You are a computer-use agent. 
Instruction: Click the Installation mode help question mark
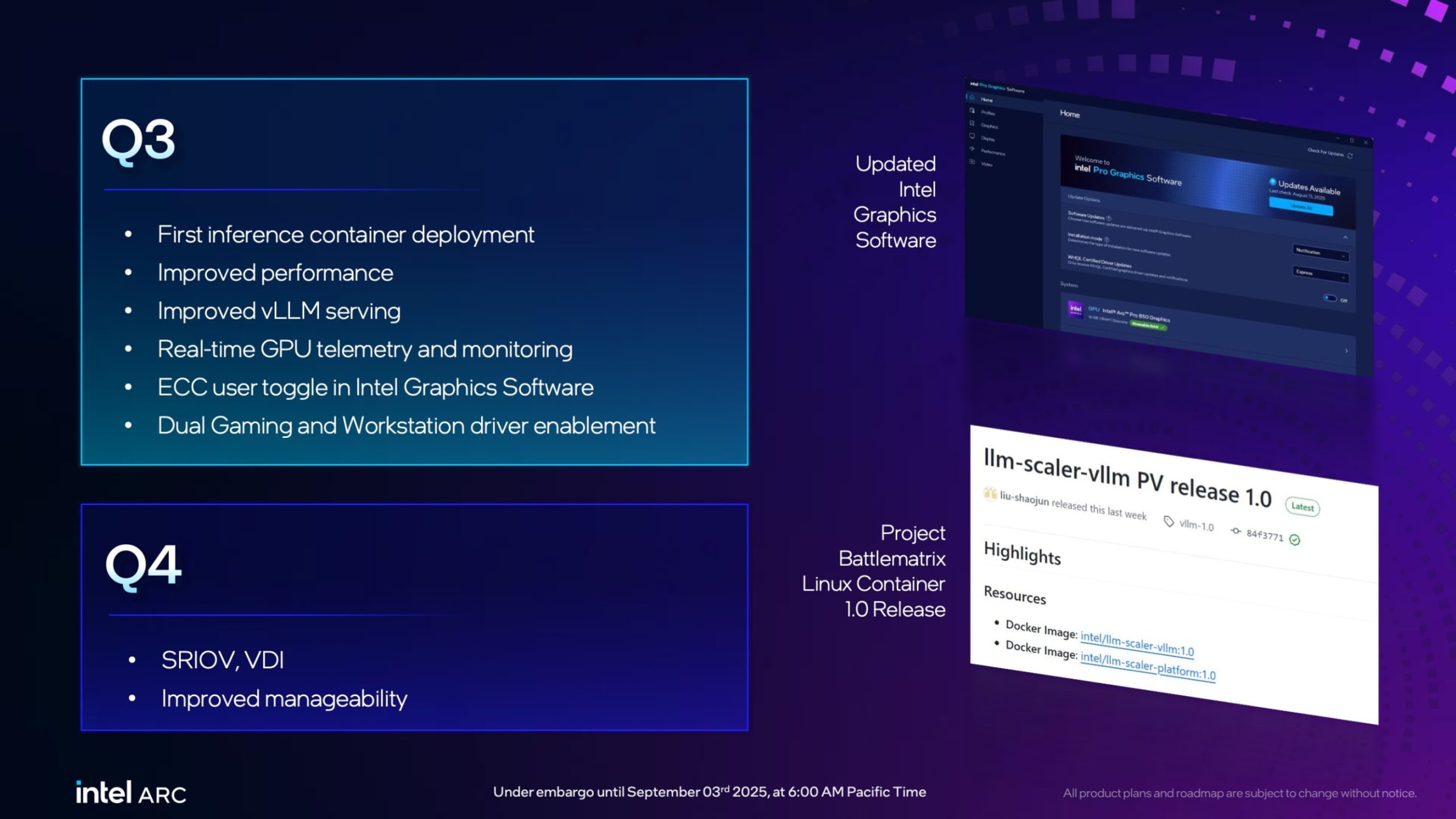1107,240
